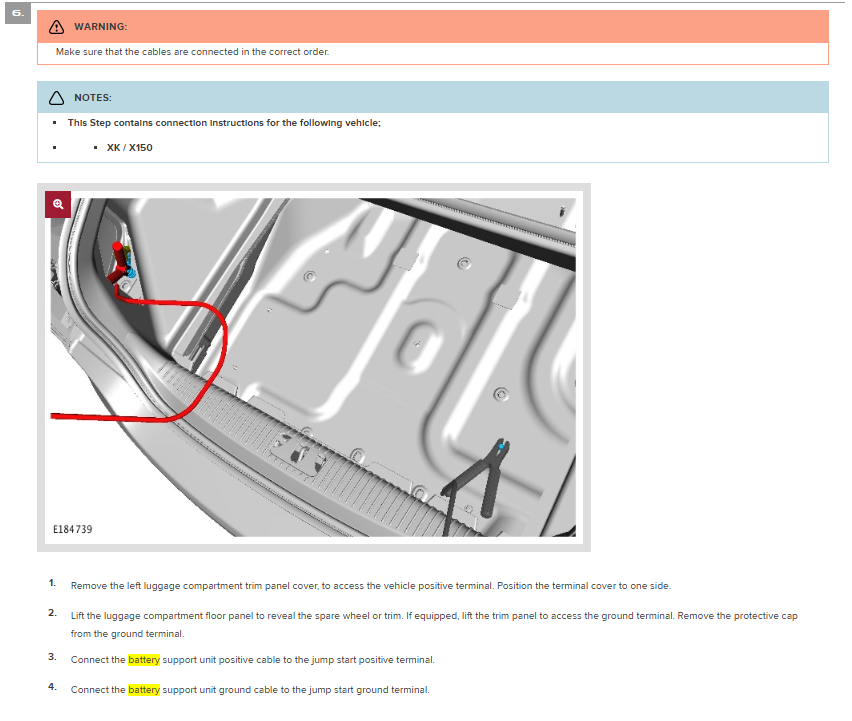Click the highlighted battery word in step 4
852x721 pixels.
click(143, 690)
